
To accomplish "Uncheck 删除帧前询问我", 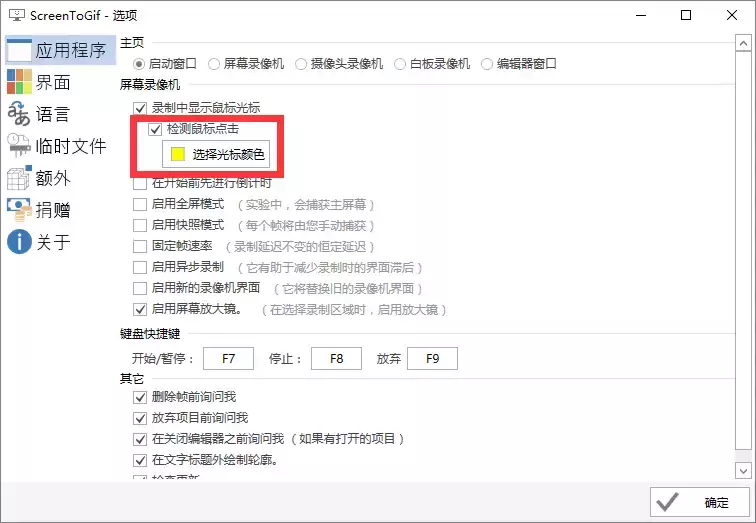I will (x=140, y=397).
